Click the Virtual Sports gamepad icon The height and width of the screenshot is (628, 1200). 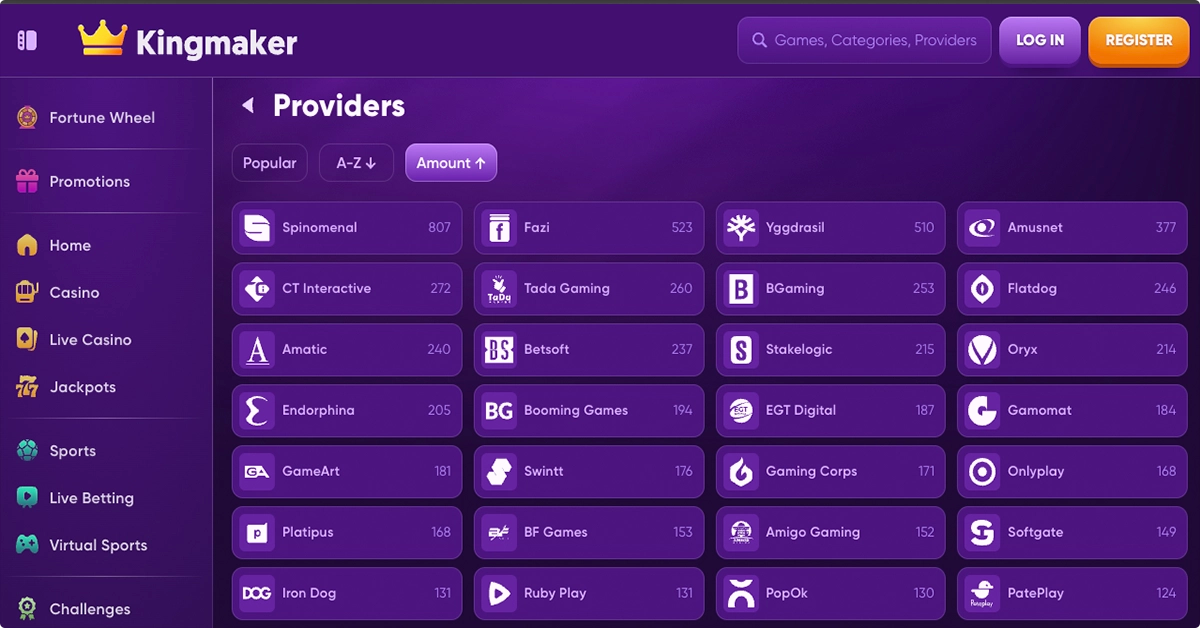(x=28, y=544)
